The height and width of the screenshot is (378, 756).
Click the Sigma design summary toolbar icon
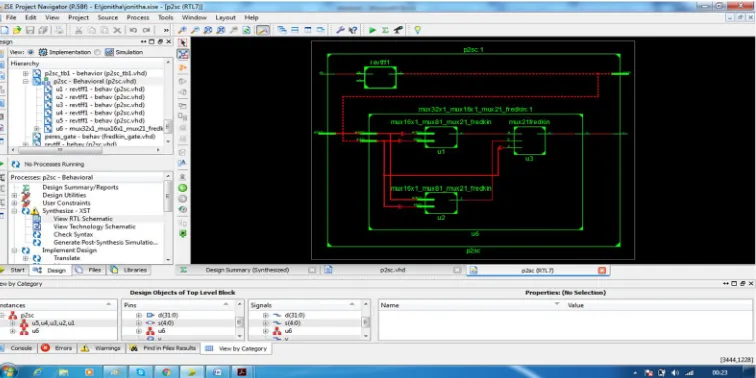click(385, 30)
